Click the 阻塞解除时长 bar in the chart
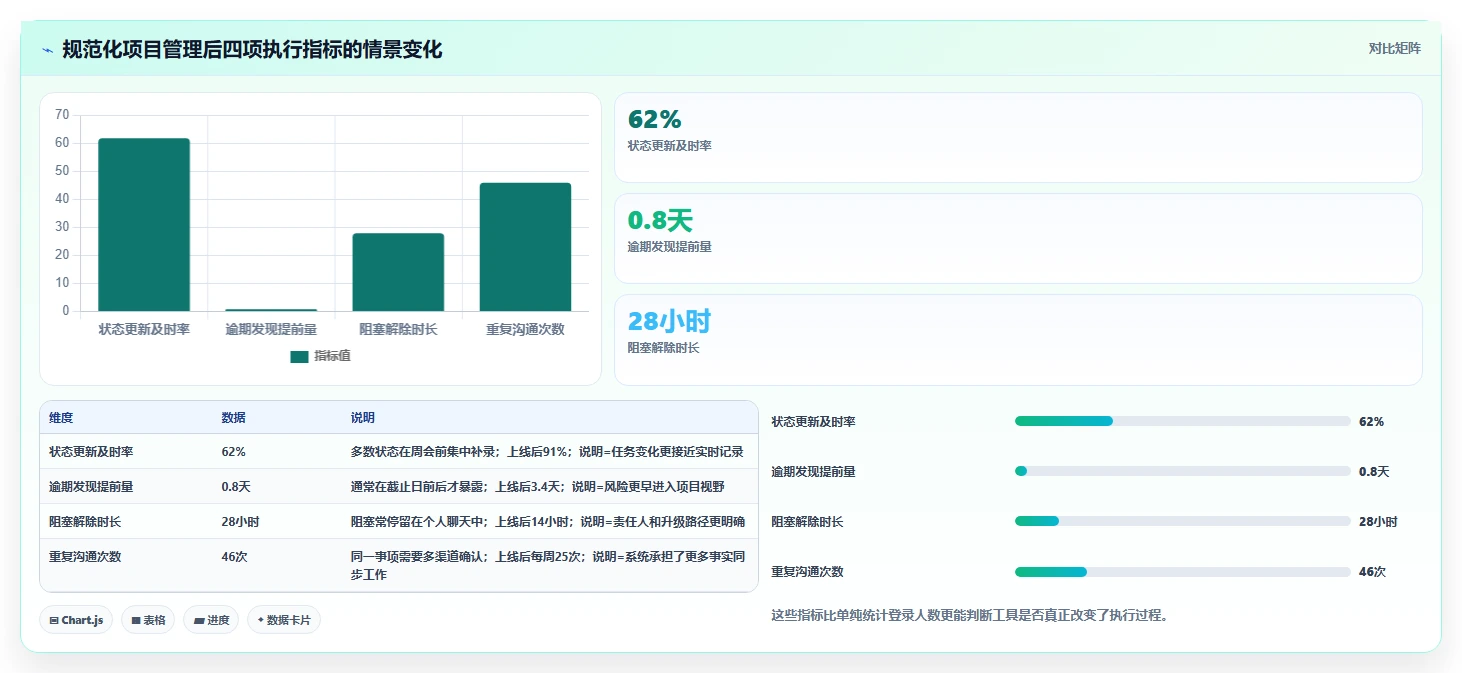 tap(398, 272)
